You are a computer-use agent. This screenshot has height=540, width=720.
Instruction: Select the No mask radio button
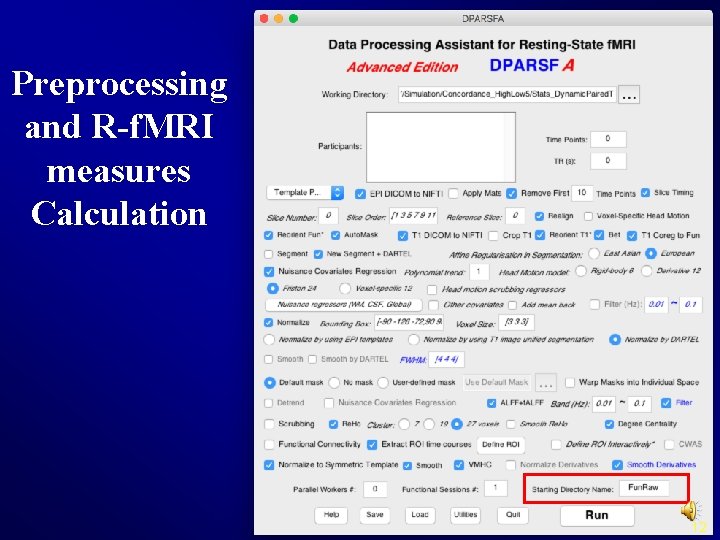(334, 382)
